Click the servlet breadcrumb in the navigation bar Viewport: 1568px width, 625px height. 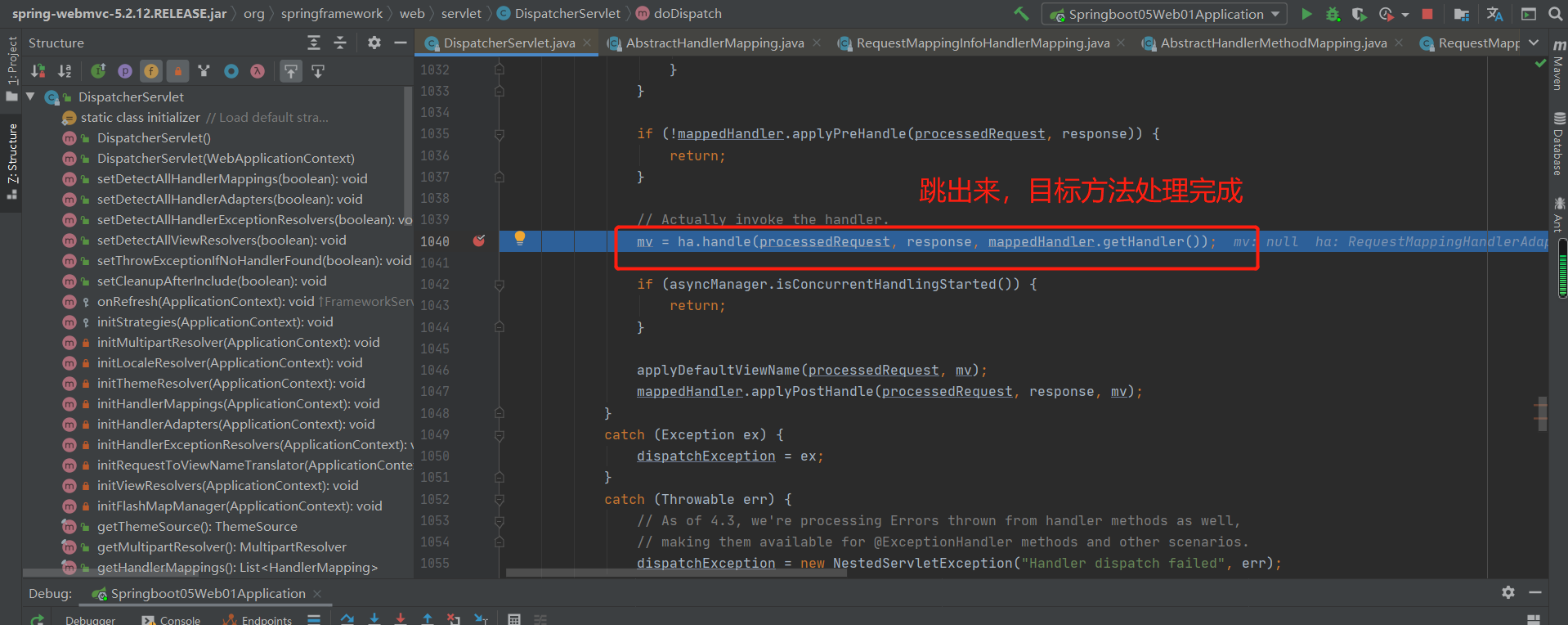pyautogui.click(x=461, y=13)
